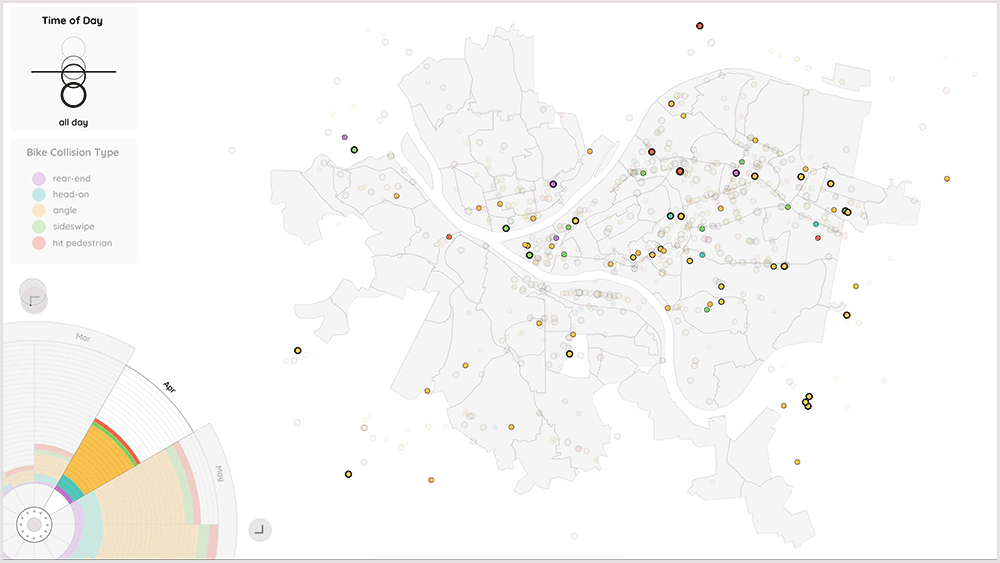Select the May month segment label
This screenshot has height=563, width=1000.
(219, 473)
